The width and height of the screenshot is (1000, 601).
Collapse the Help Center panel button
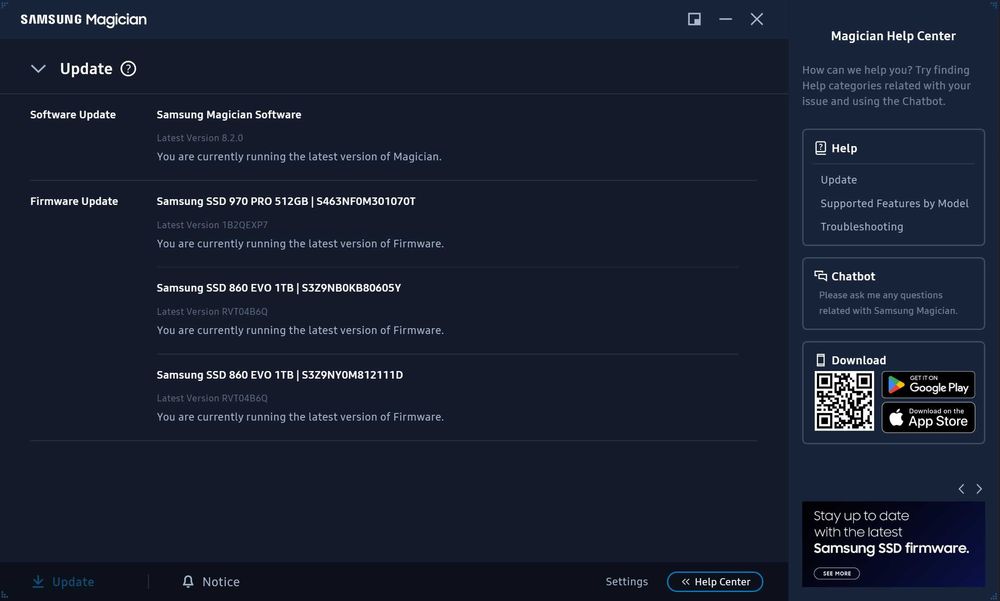click(x=715, y=581)
